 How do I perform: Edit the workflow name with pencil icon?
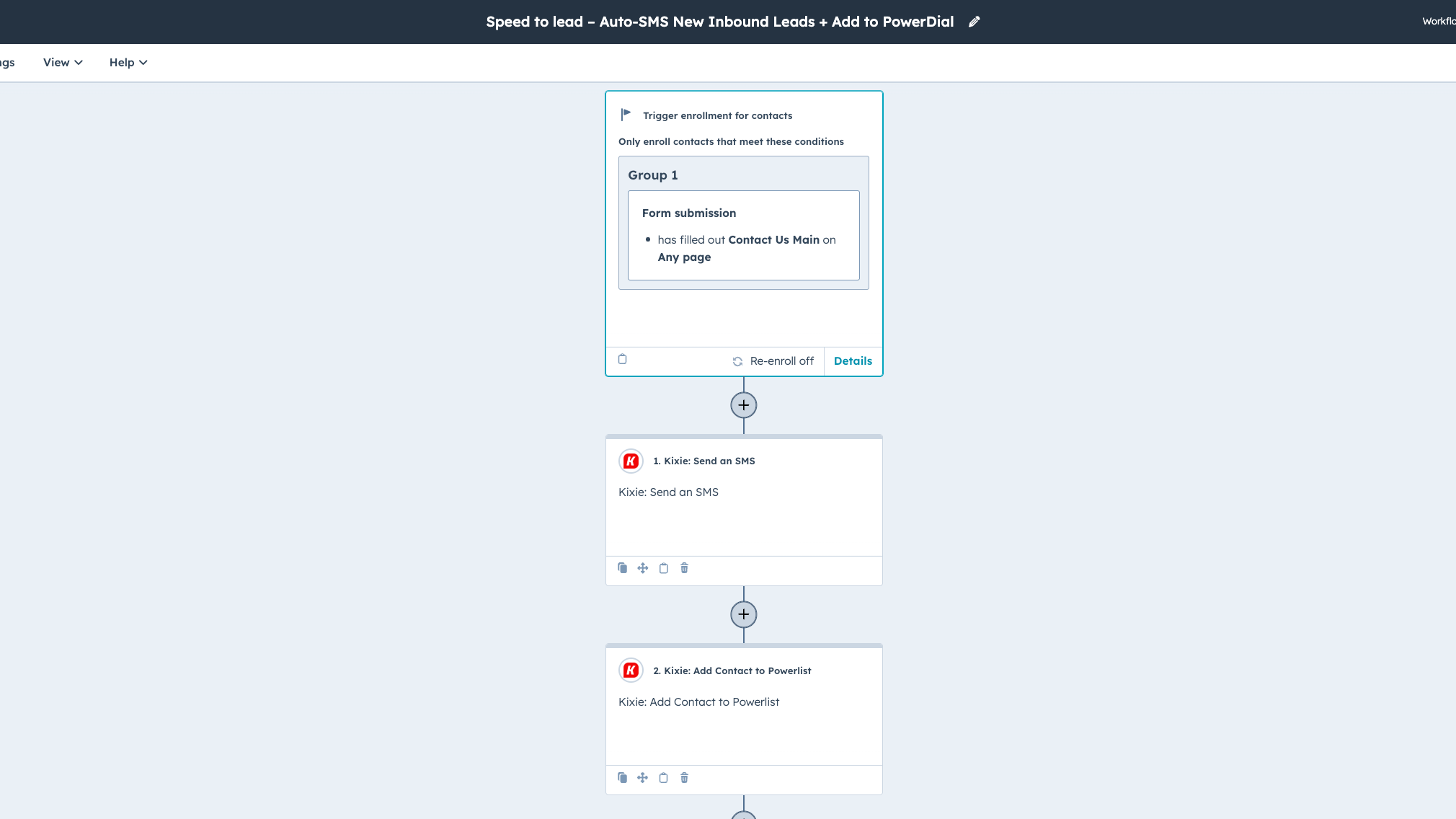coord(974,22)
